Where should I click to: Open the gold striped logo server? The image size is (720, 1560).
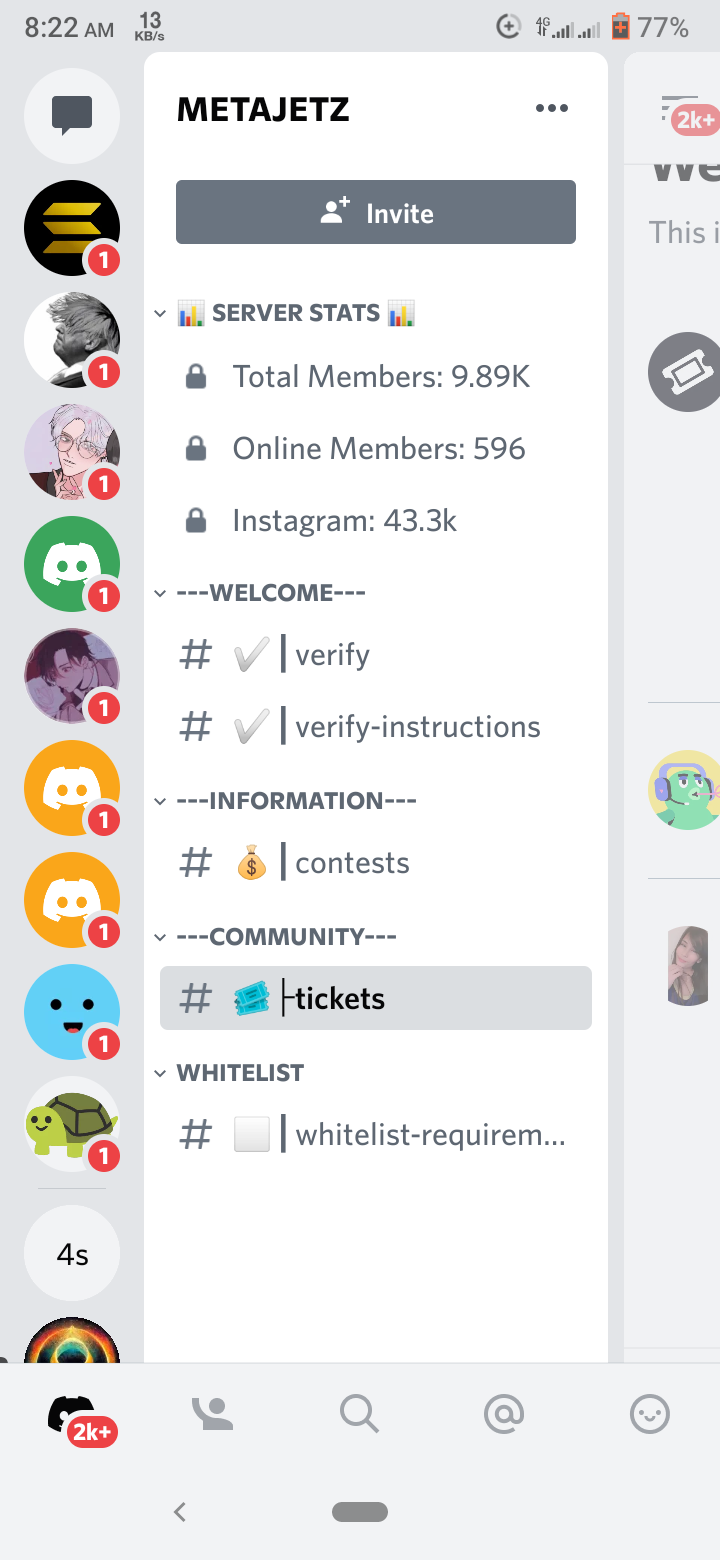point(72,228)
